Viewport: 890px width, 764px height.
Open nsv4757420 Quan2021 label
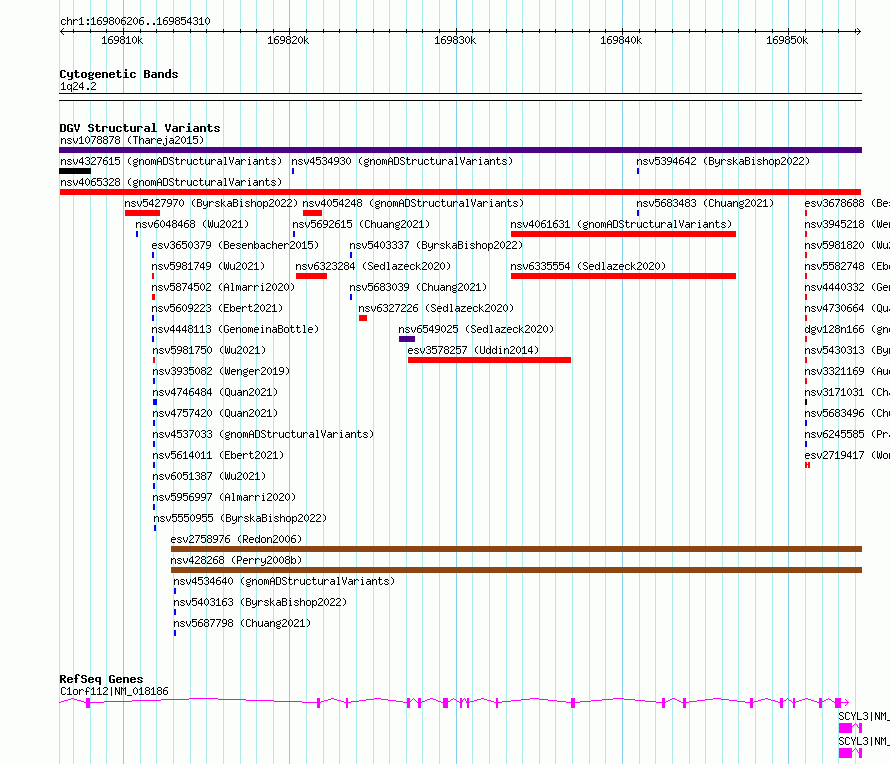(215, 413)
